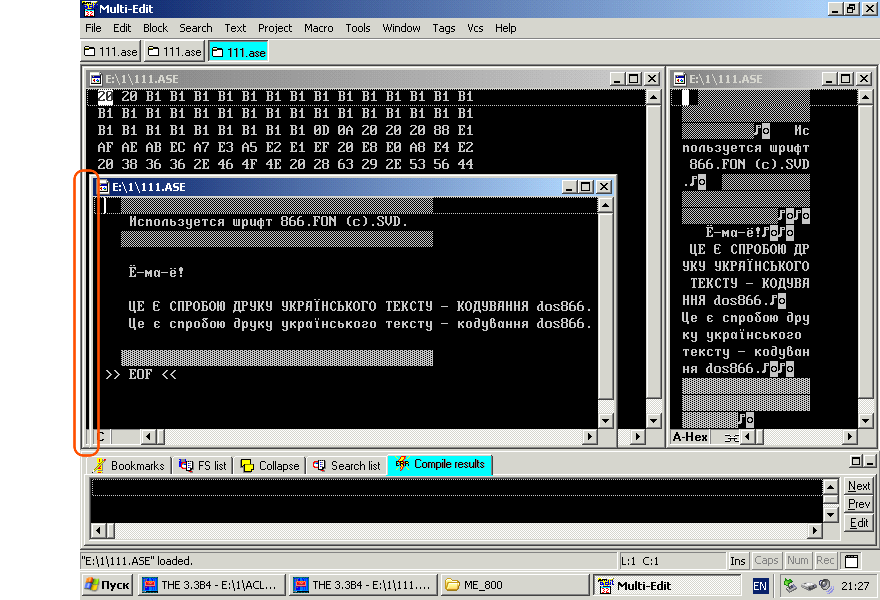The width and height of the screenshot is (880, 600).
Task: Click left arrow of front window horizontal scrollbar
Action: click(x=148, y=436)
